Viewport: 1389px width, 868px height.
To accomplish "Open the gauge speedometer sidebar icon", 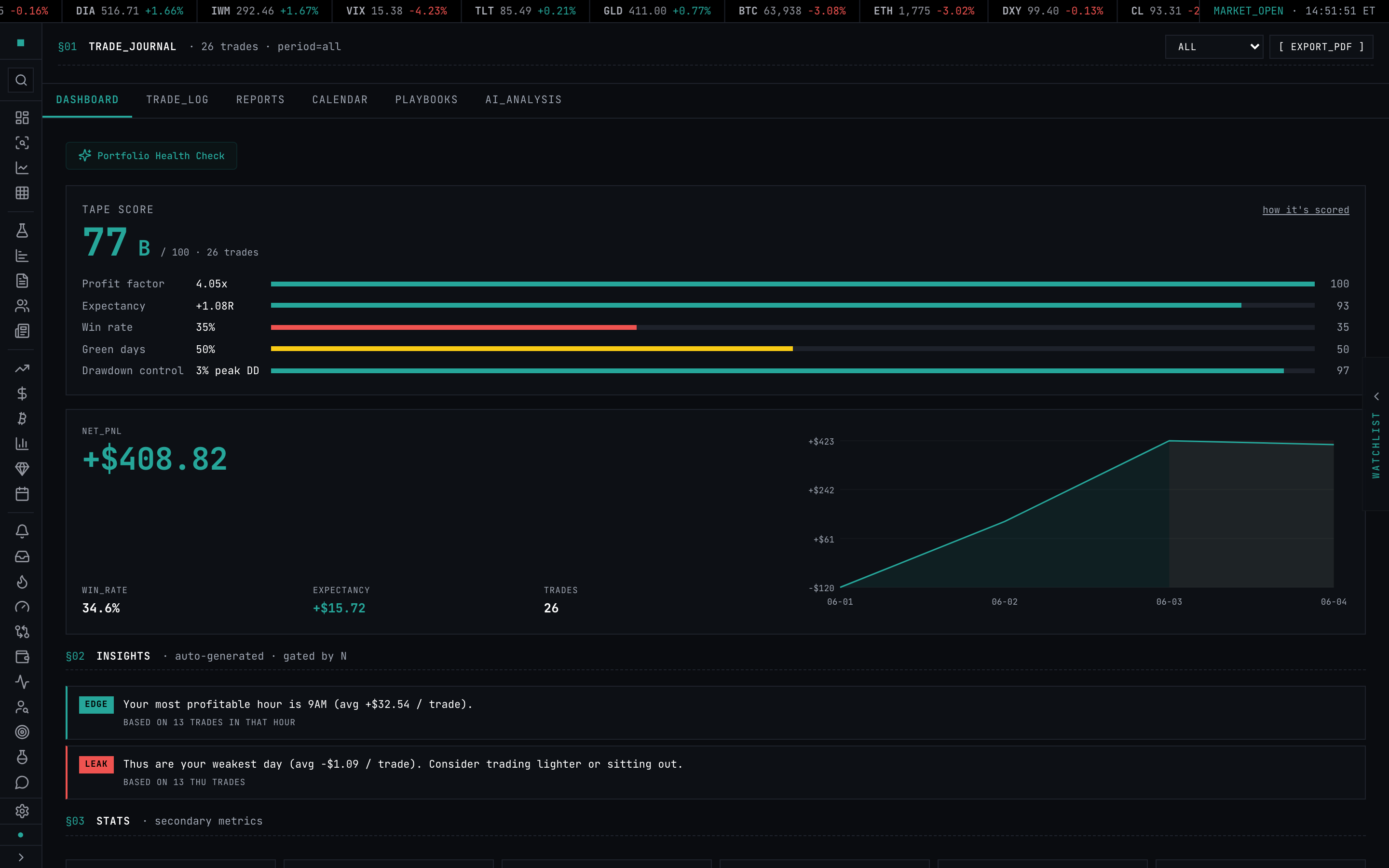I will (x=22, y=607).
